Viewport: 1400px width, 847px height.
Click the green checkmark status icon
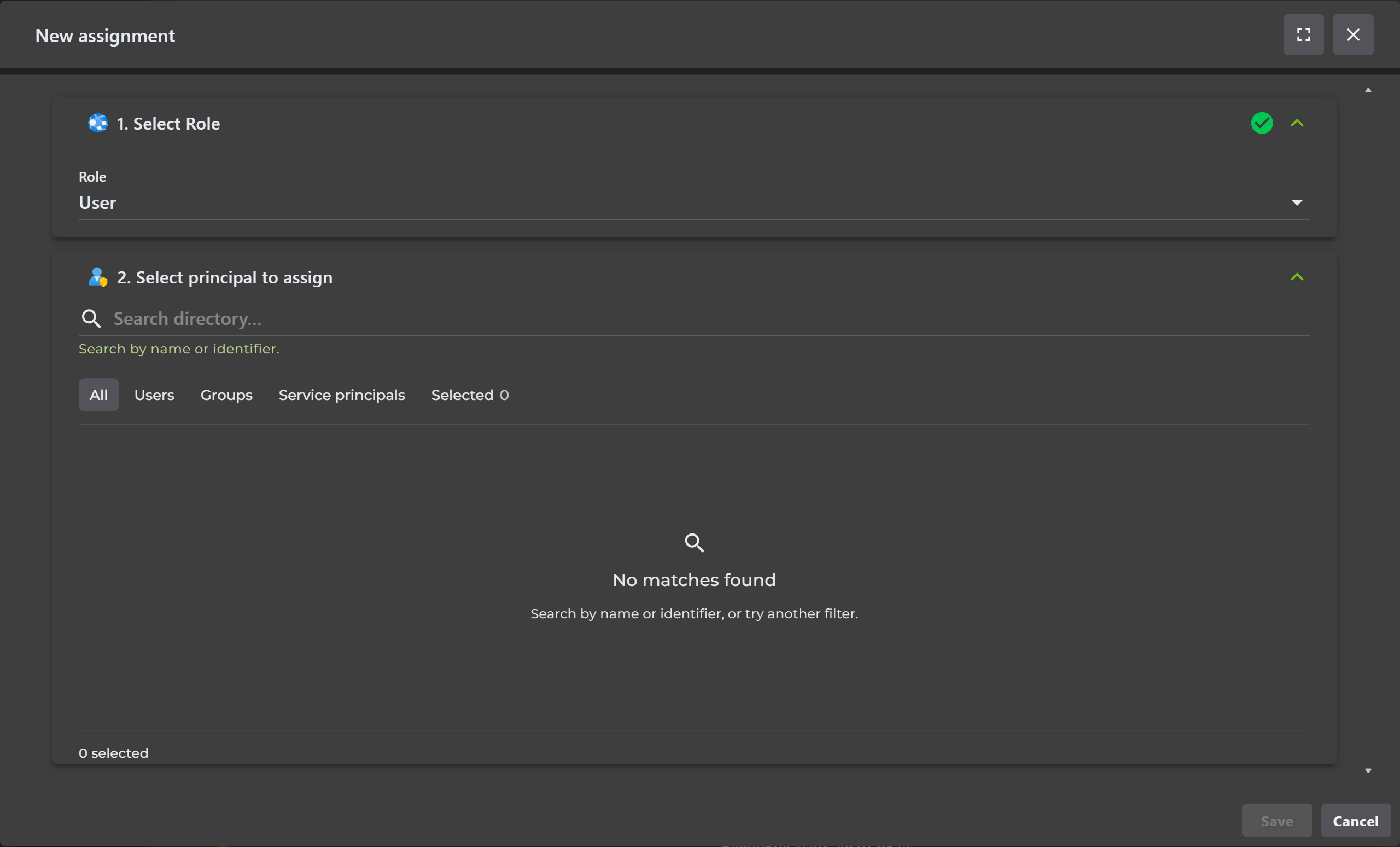coord(1261,123)
